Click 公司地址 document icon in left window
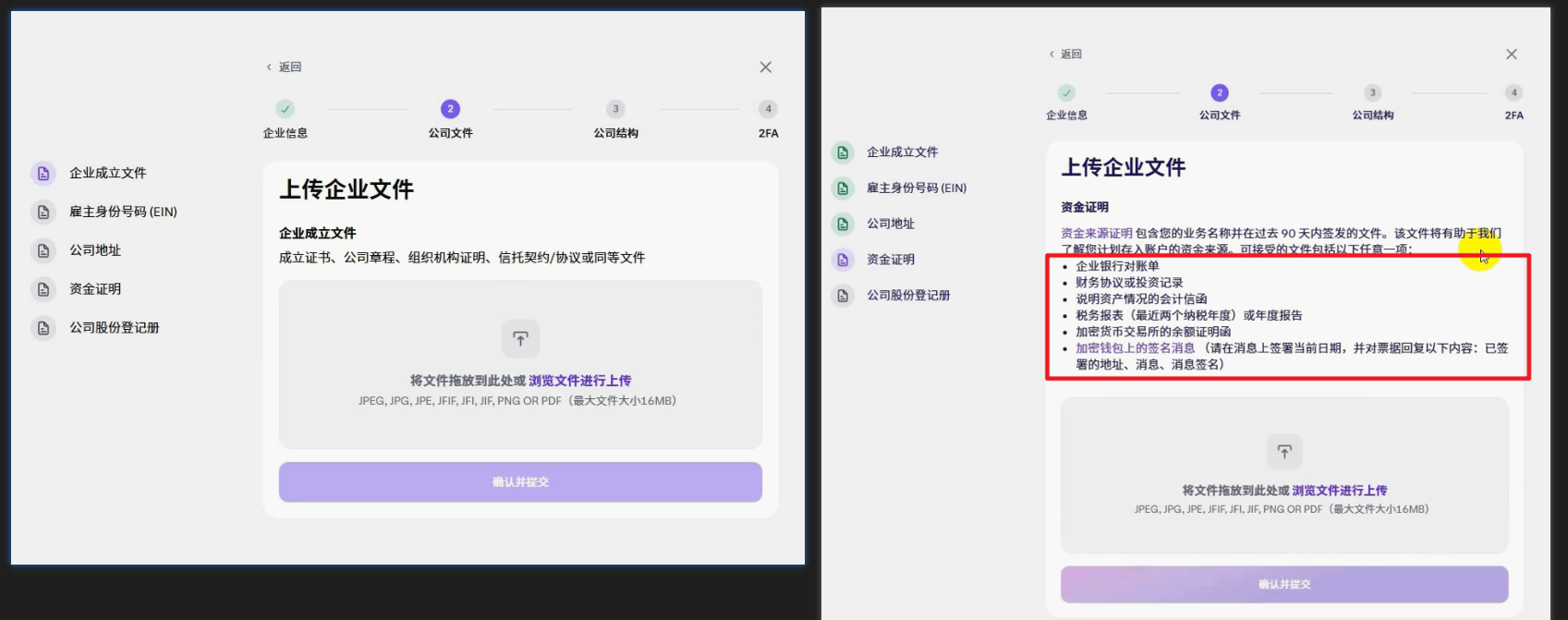1568x620 pixels. pos(43,250)
